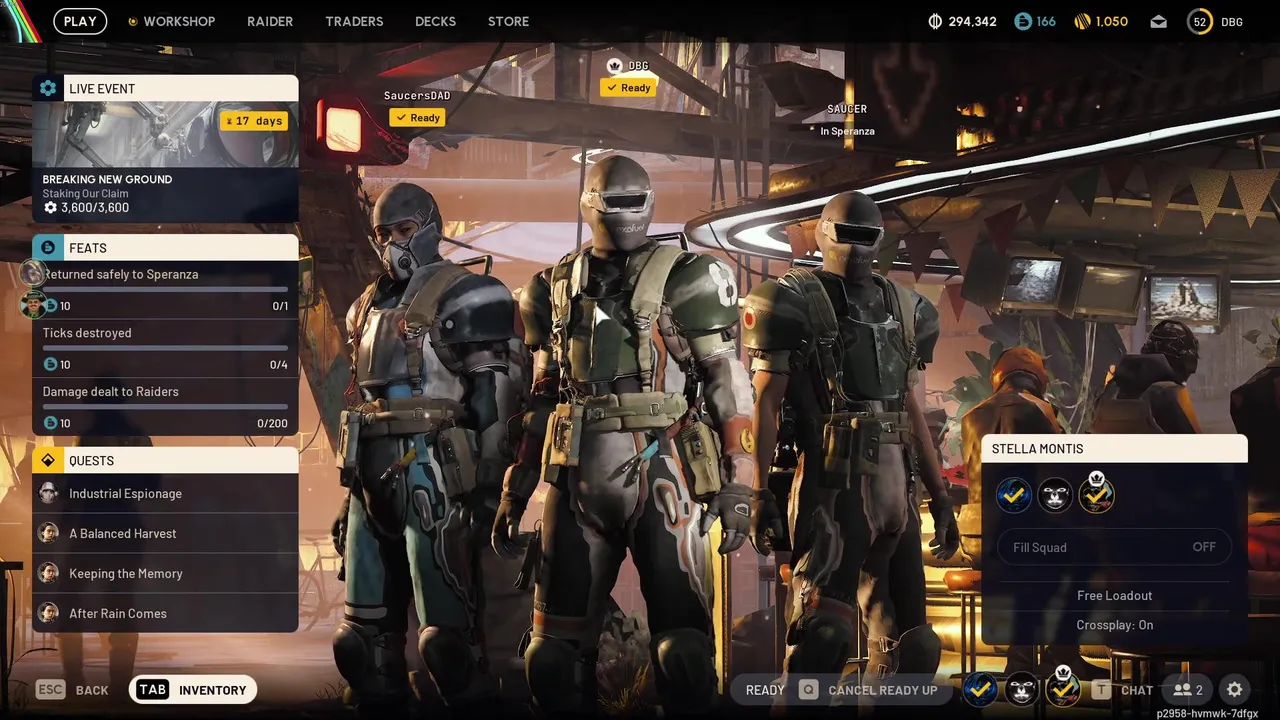This screenshot has height=720, width=1280.
Task: Click the READY status label
Action: 765,690
